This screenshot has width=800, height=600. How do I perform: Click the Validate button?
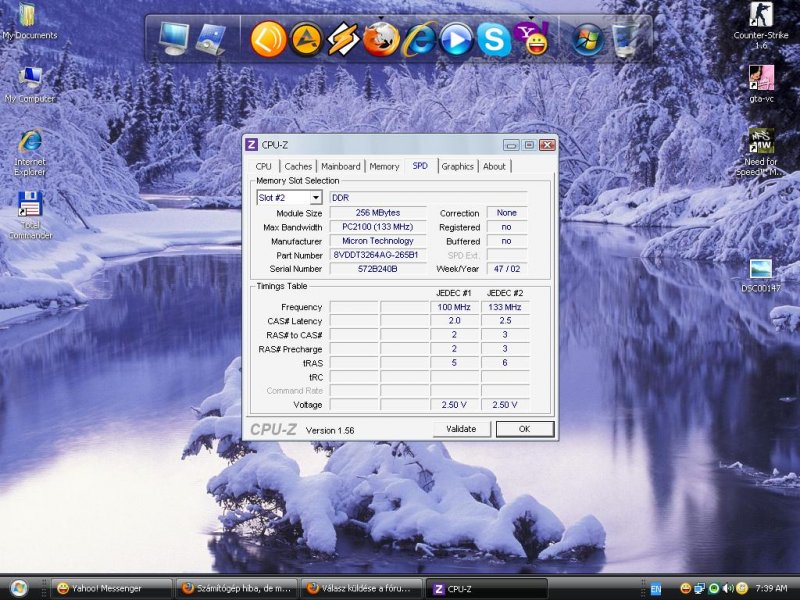pos(461,429)
